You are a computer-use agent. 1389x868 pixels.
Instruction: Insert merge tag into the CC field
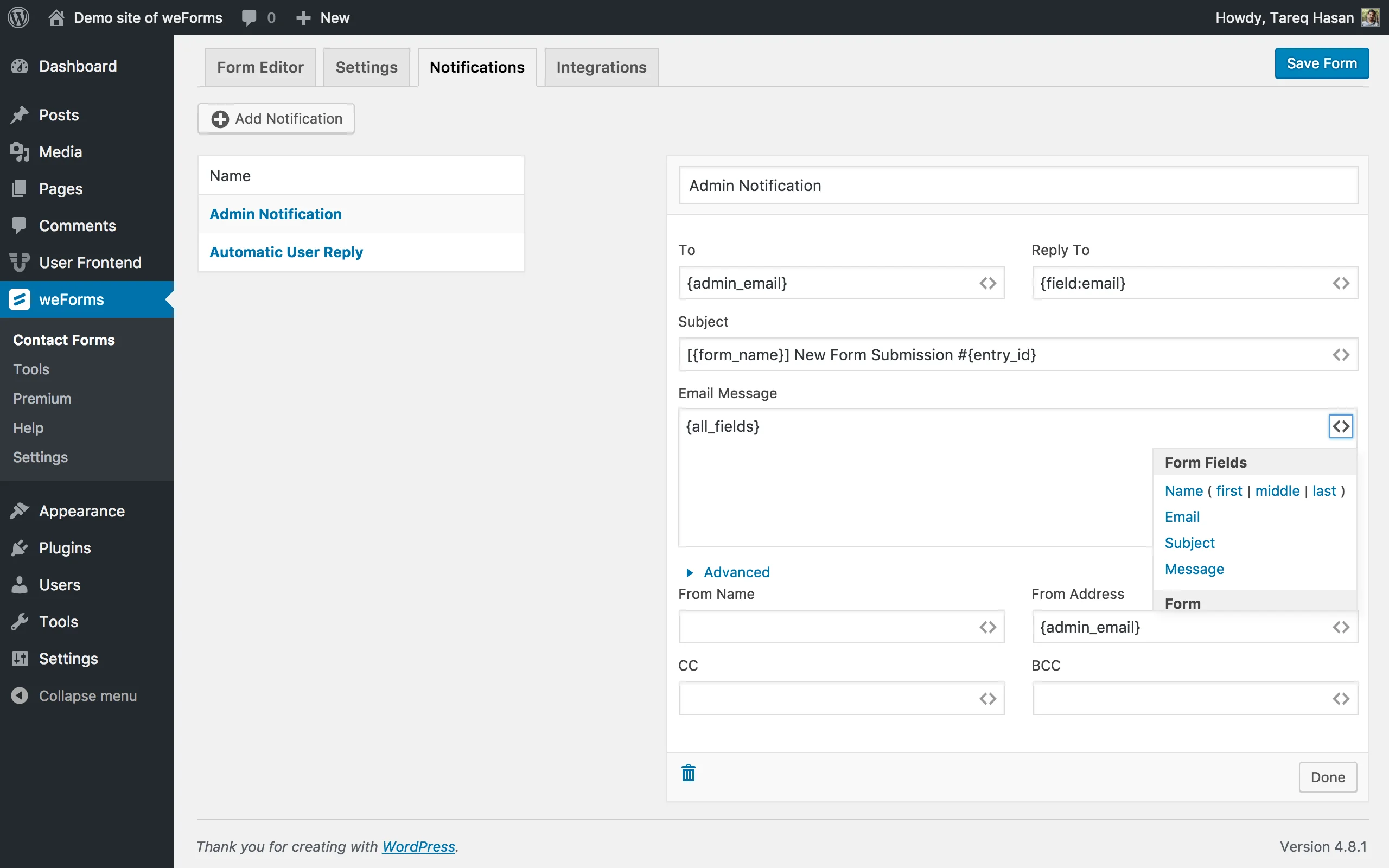[x=988, y=698]
